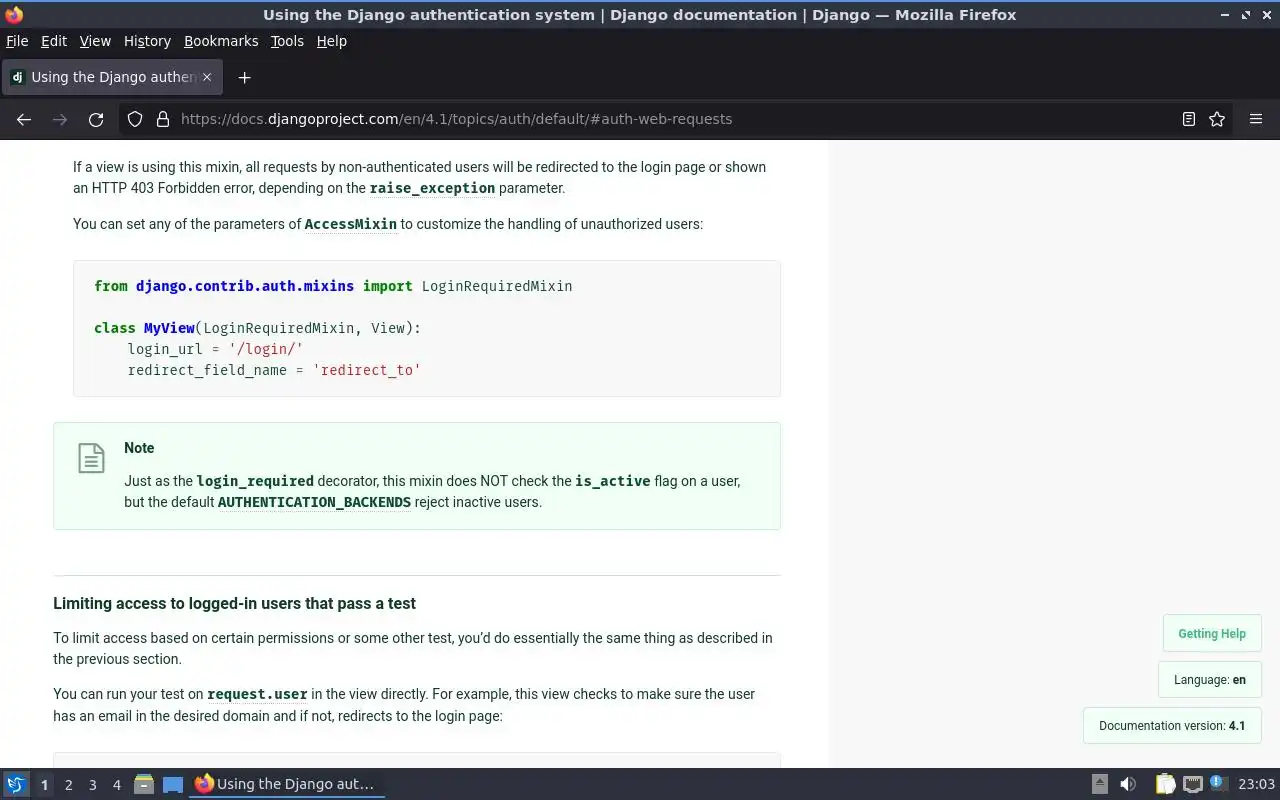The image size is (1280, 800).
Task: Reload the current Django docs page
Action: tap(96, 119)
